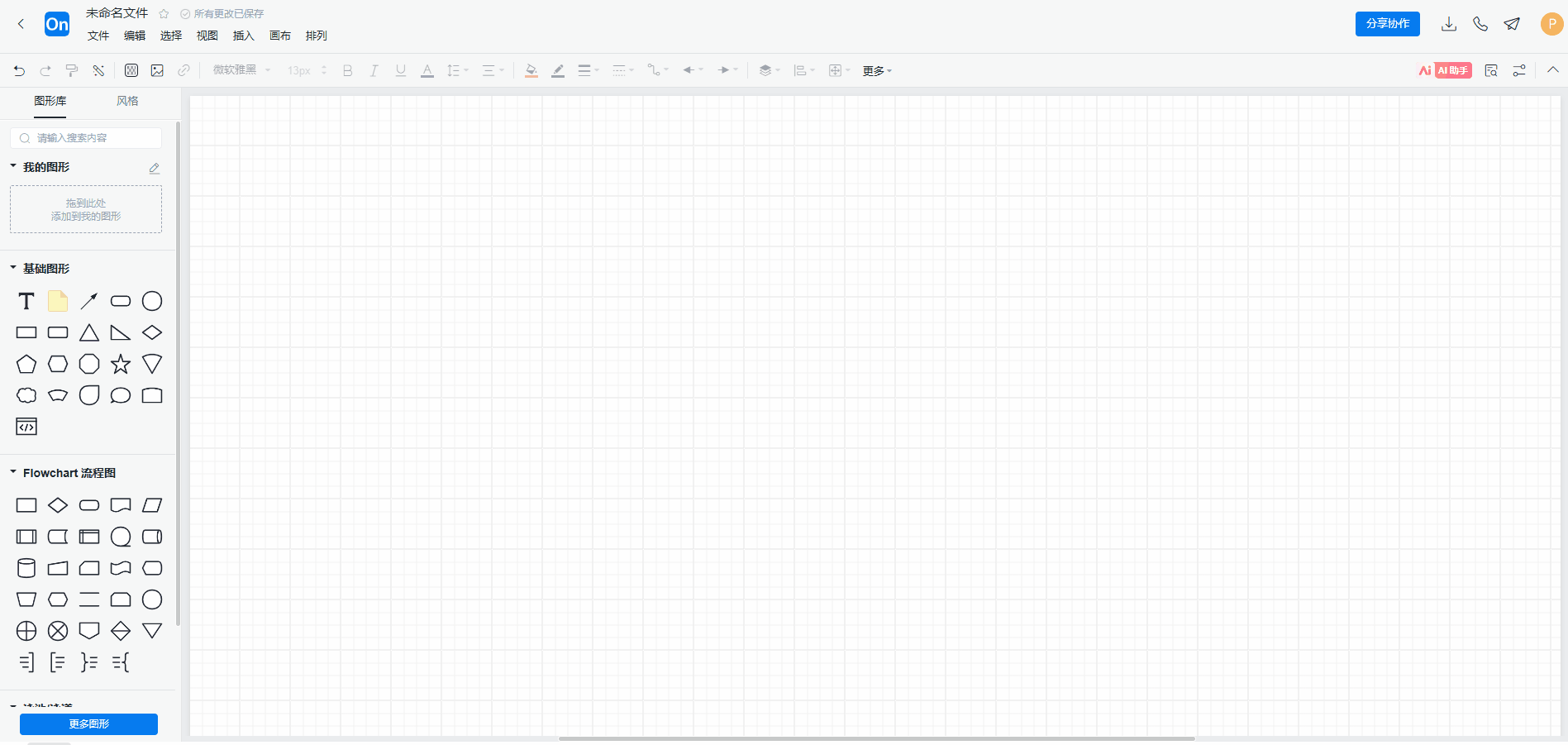Toggle underline text formatting
Screen dimensions: 1568x745
tap(401, 71)
